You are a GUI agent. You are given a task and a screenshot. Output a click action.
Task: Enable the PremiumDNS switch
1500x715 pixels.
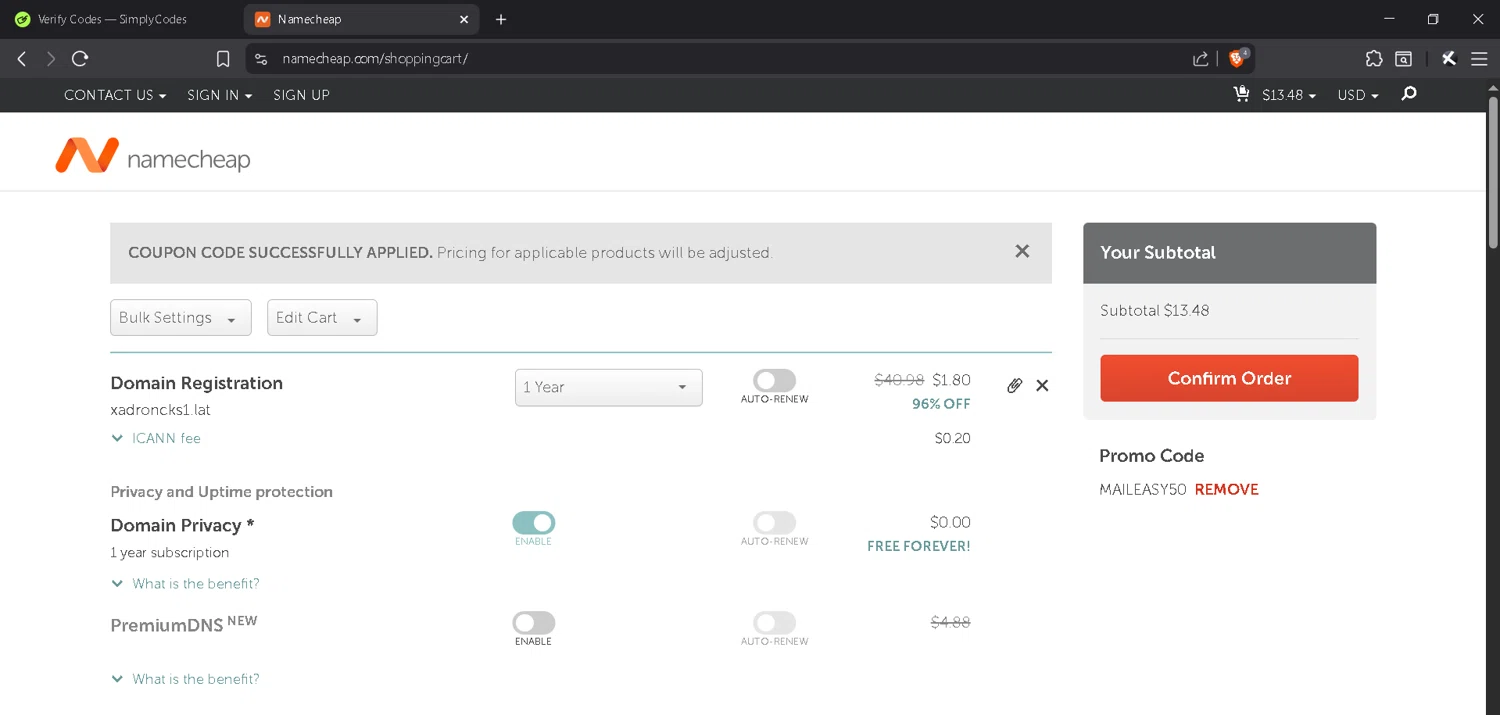tap(534, 623)
